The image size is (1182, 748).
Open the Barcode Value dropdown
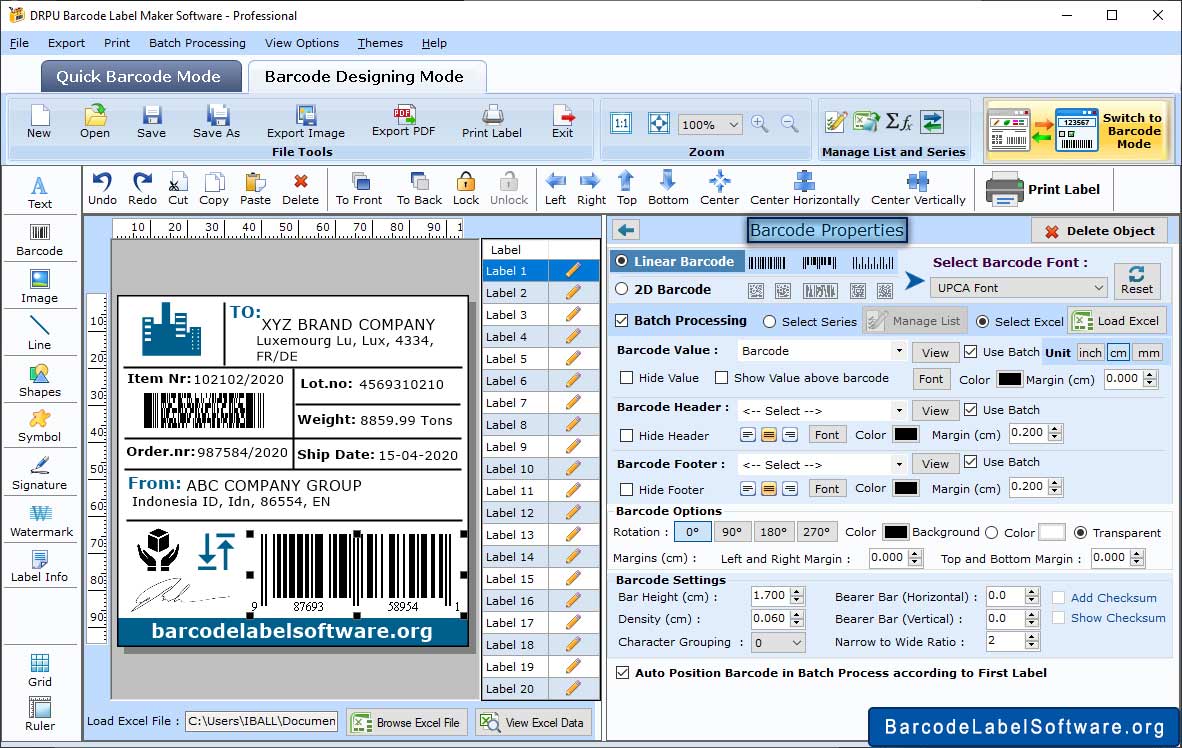pos(822,351)
